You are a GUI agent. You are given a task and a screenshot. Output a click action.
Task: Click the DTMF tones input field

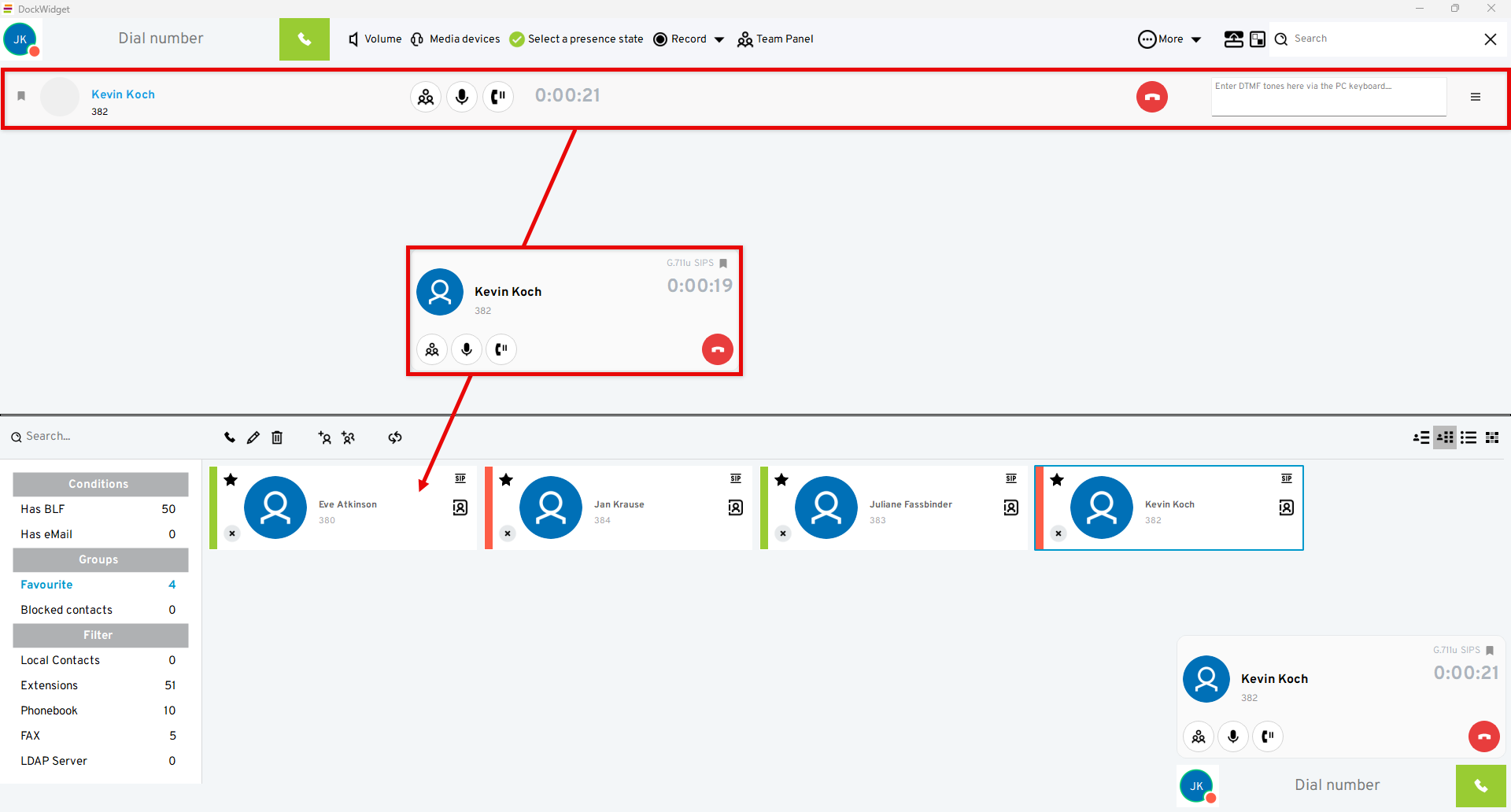click(x=1328, y=97)
